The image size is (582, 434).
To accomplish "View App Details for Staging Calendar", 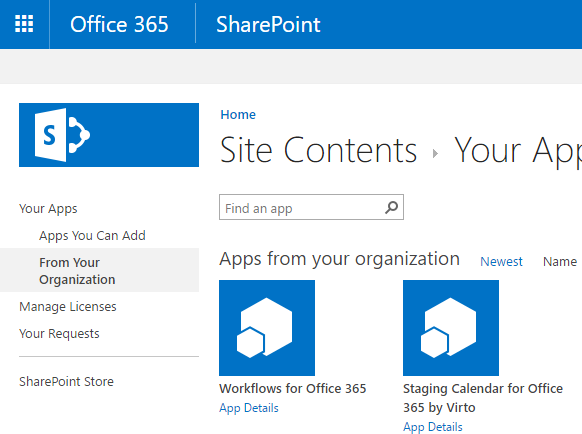I will point(433,427).
